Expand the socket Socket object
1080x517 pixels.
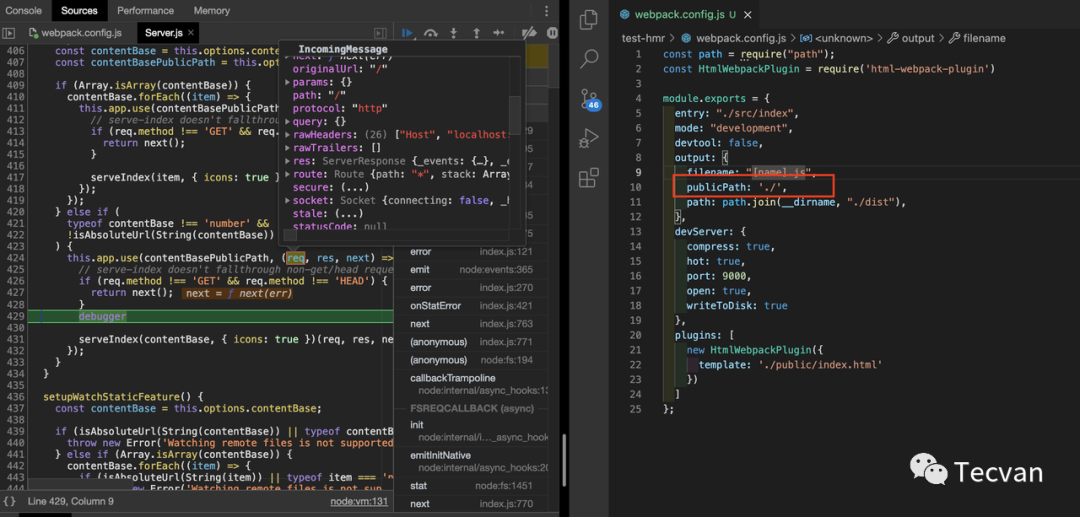click(x=288, y=200)
